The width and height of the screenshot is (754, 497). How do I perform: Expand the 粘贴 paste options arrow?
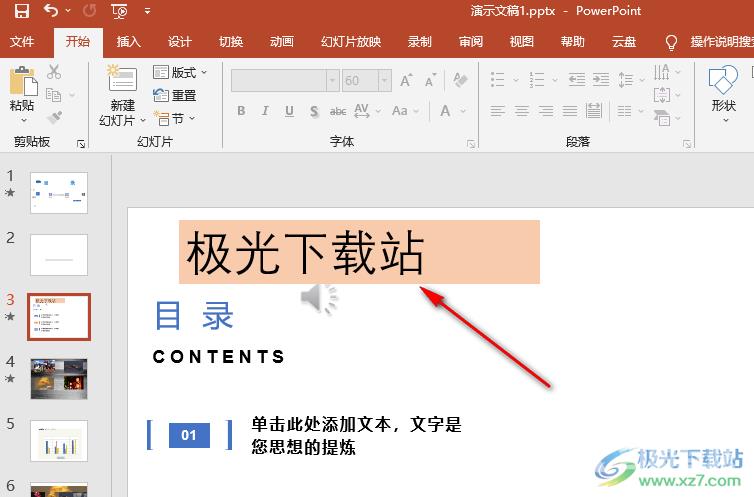pyautogui.click(x=24, y=120)
